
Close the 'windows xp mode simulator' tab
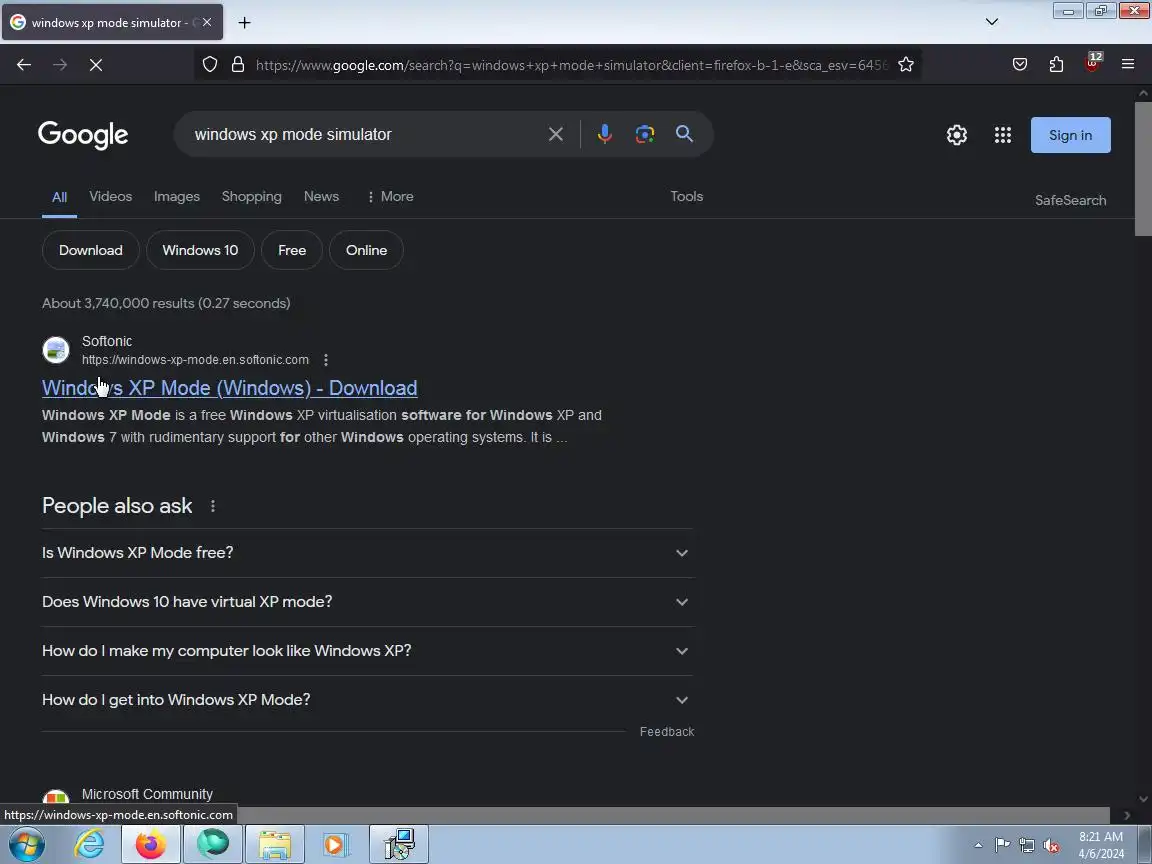pos(207,23)
